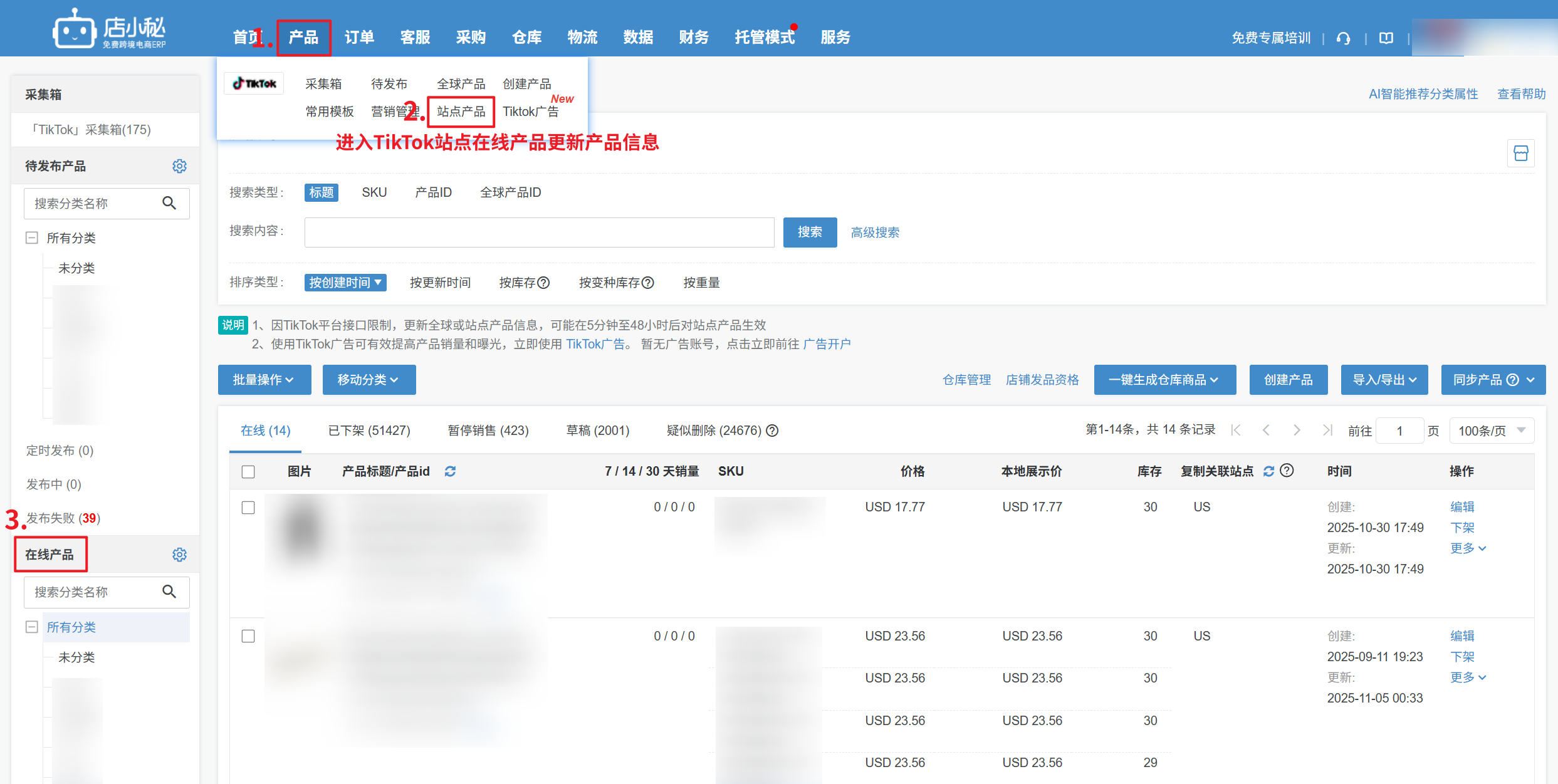The image size is (1558, 784).
Task: Click the 搜索内容 input field
Action: point(539,233)
